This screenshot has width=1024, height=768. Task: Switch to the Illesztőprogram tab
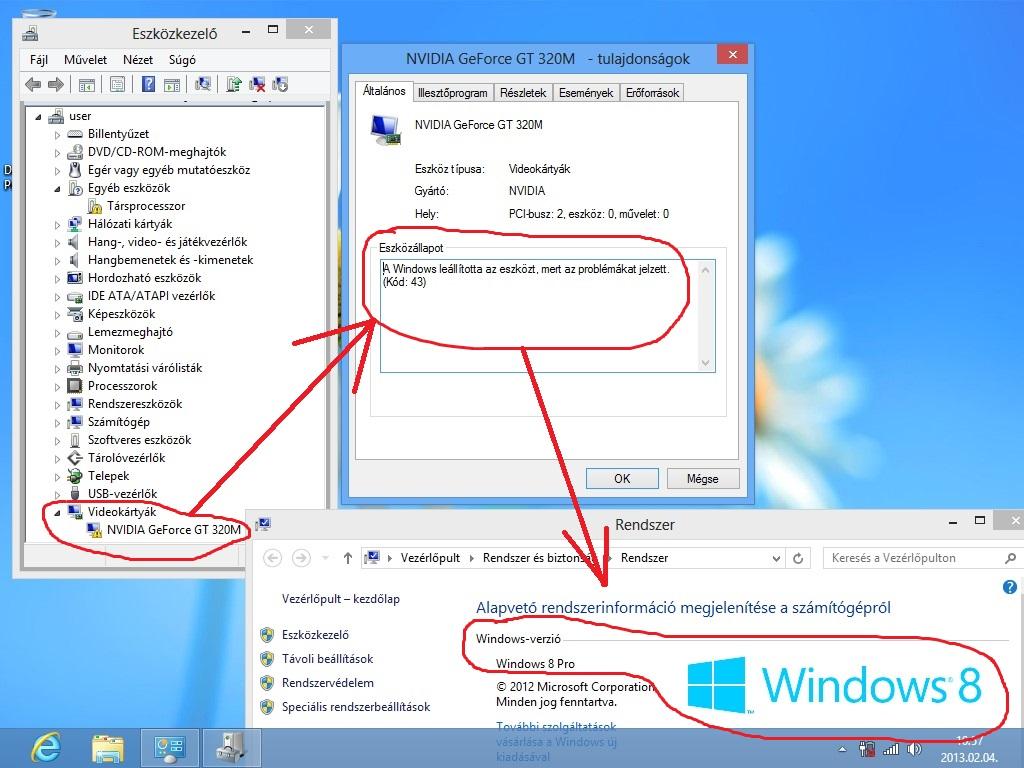point(453,93)
